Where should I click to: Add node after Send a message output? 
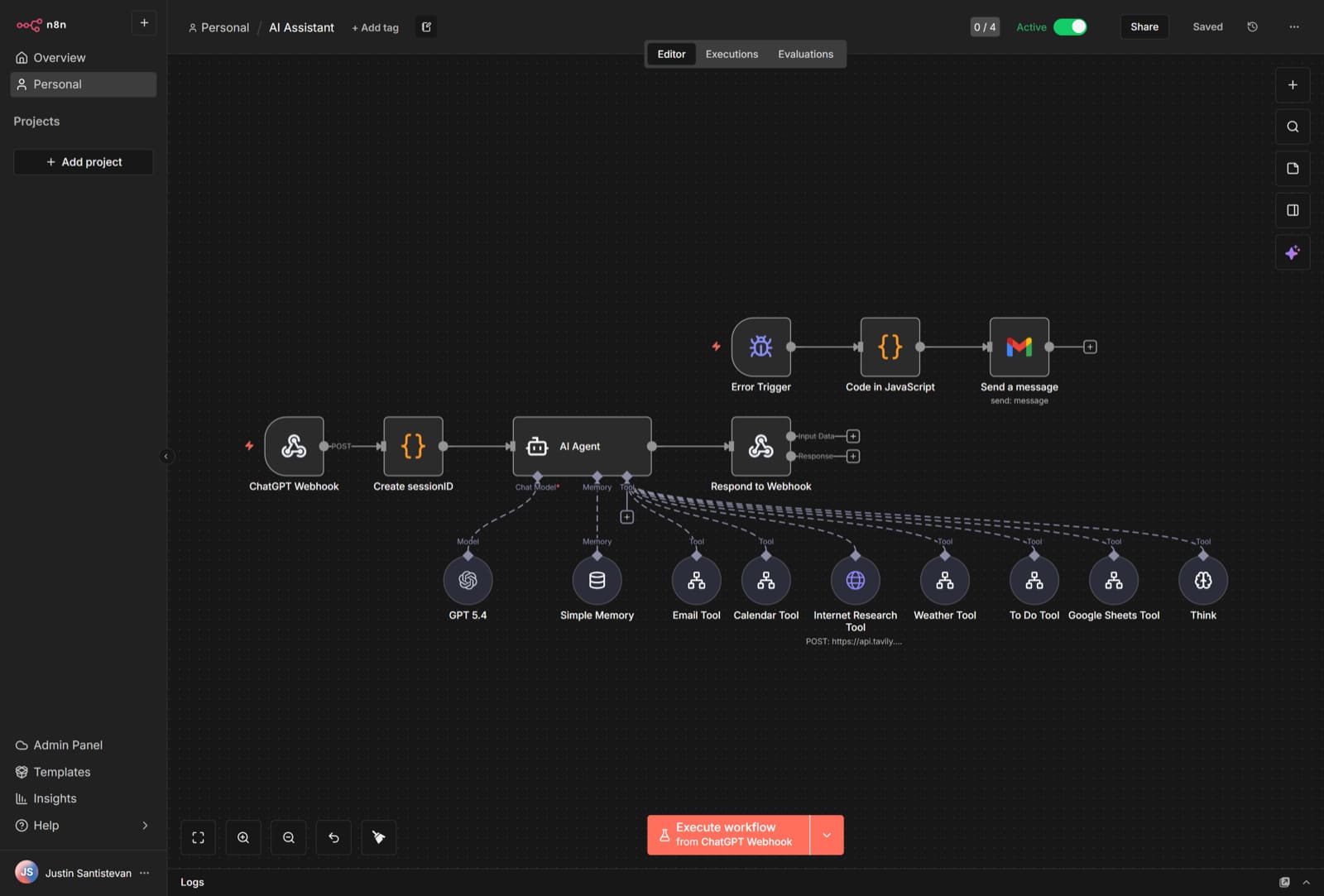pos(1090,347)
